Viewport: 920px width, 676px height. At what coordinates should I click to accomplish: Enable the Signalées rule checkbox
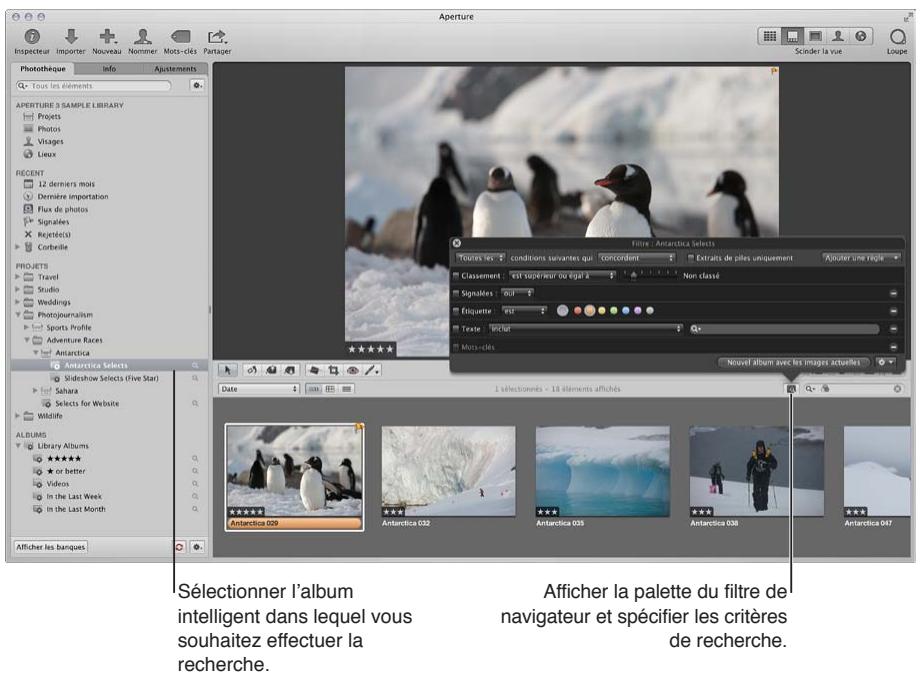456,293
